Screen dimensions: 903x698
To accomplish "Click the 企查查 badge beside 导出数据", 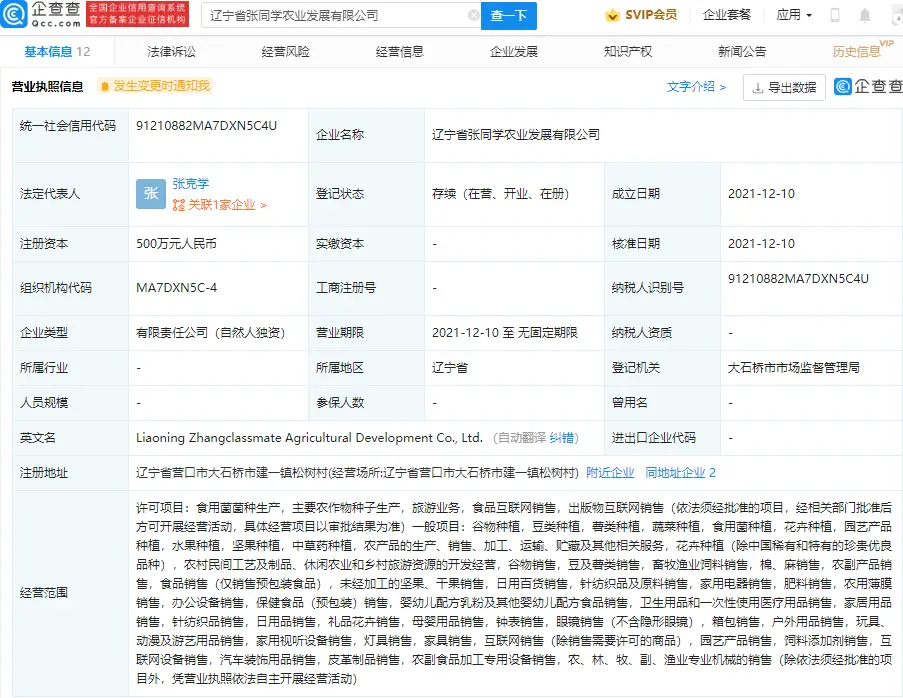I will click(x=863, y=88).
